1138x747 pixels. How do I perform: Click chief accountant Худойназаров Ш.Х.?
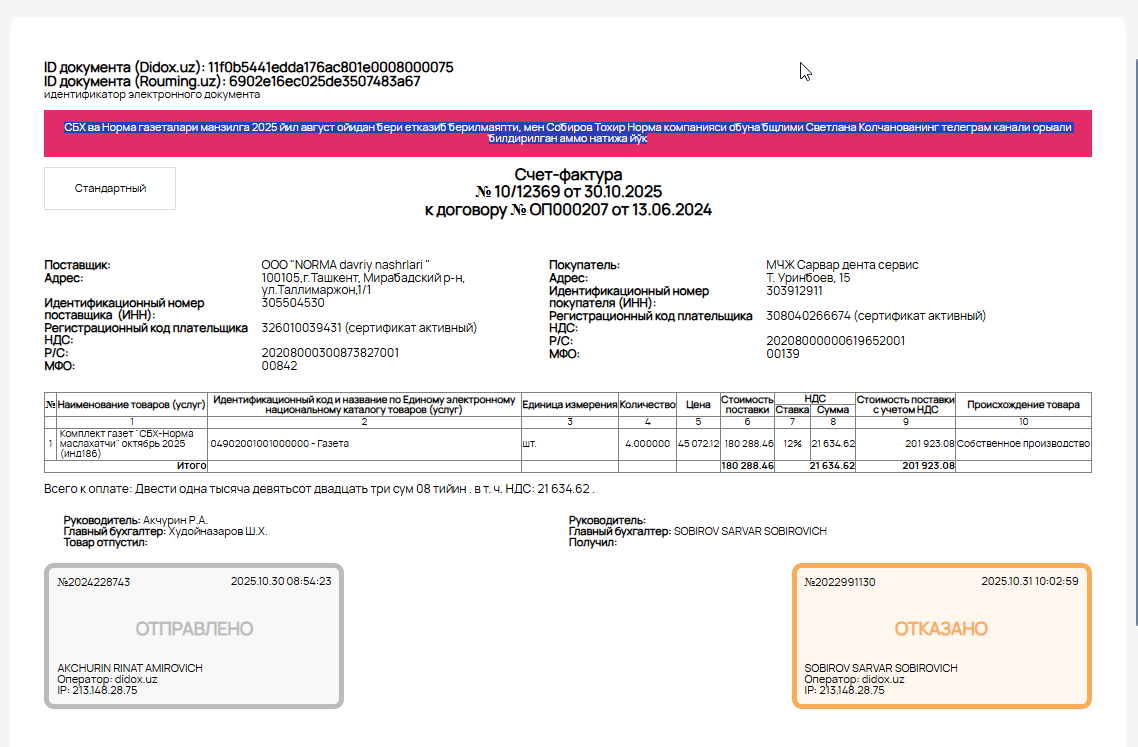click(218, 531)
